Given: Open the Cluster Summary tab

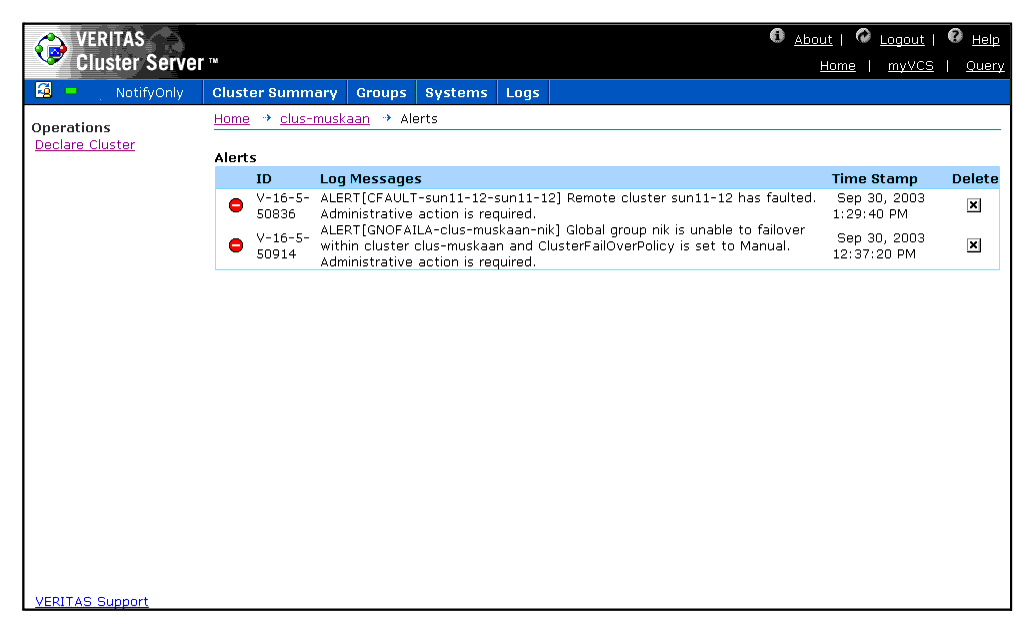Looking at the screenshot, I should 274,93.
